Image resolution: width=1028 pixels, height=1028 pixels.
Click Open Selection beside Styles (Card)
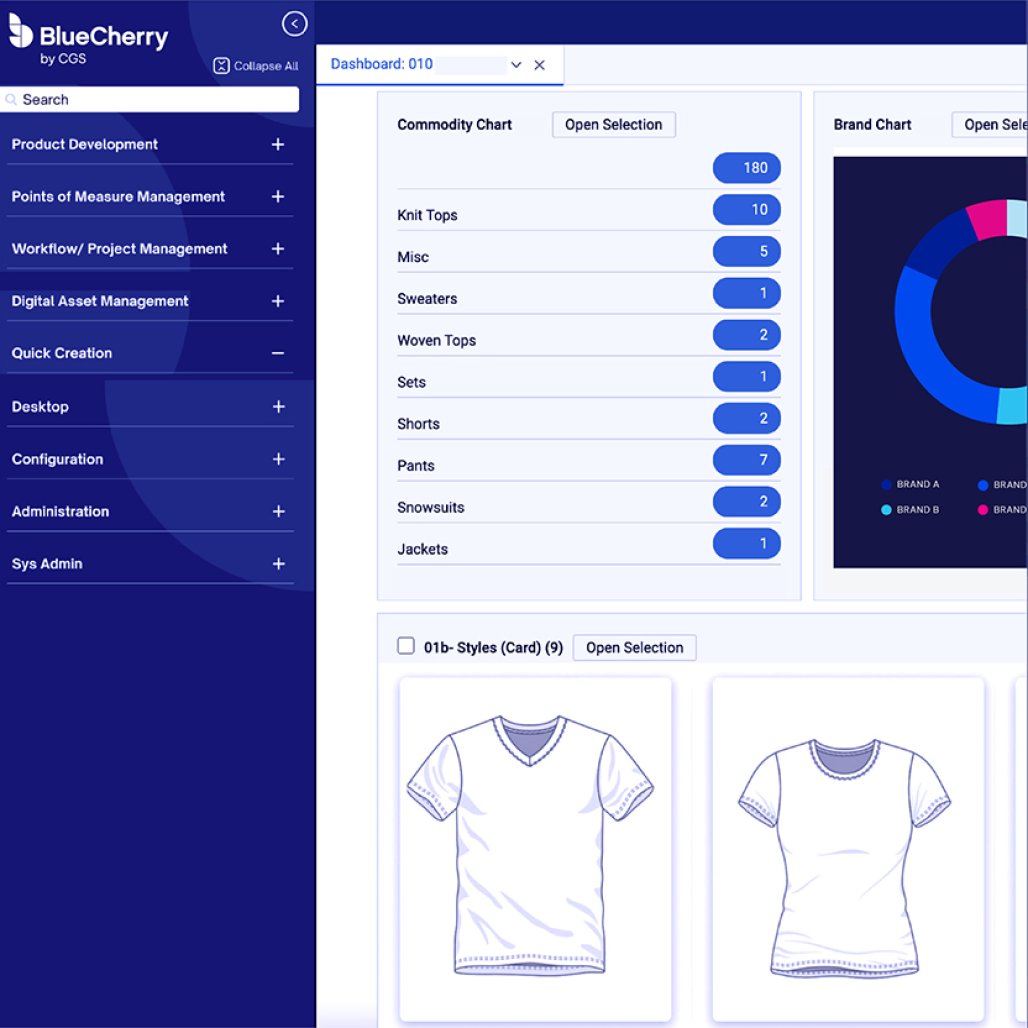[634, 648]
